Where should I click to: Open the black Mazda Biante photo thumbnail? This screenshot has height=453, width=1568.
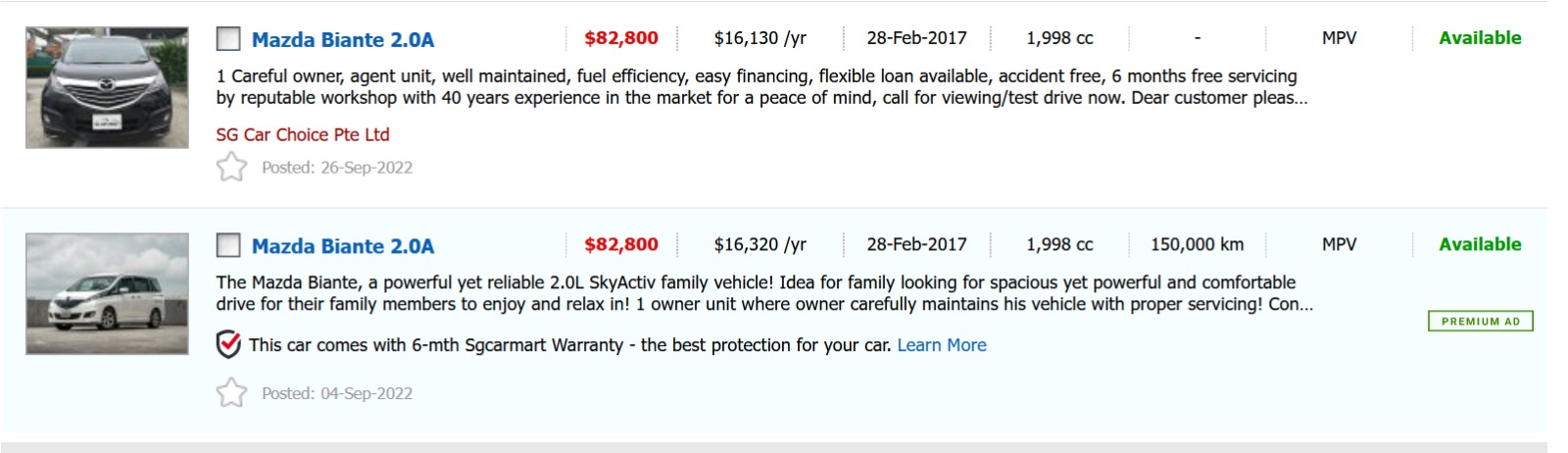point(107,88)
